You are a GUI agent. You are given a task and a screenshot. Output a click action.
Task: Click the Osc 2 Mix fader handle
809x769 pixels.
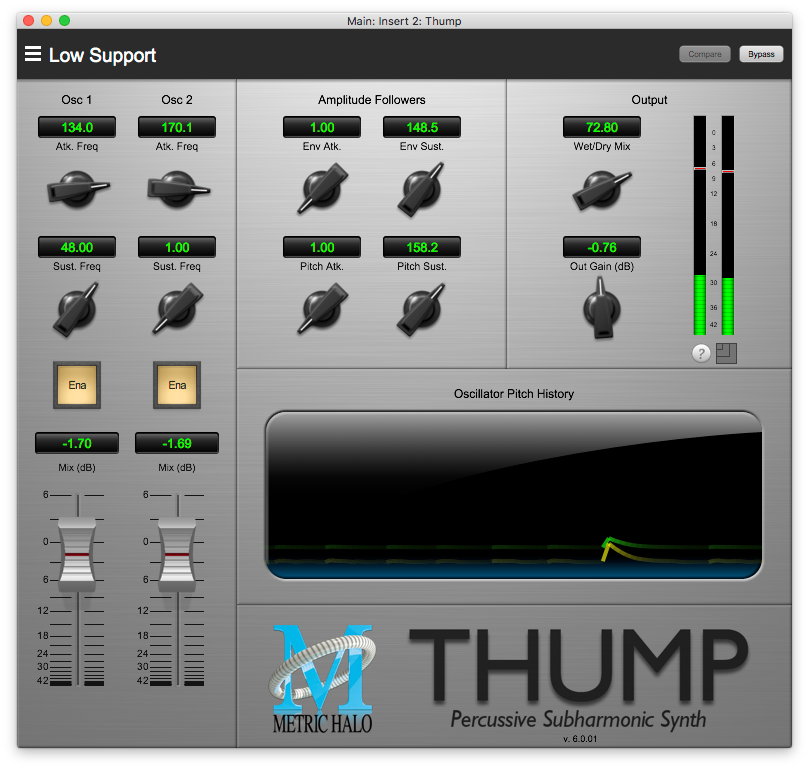click(177, 552)
